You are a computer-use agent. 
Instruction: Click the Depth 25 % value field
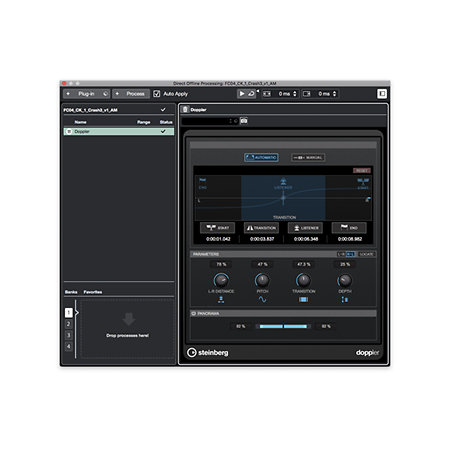(345, 264)
